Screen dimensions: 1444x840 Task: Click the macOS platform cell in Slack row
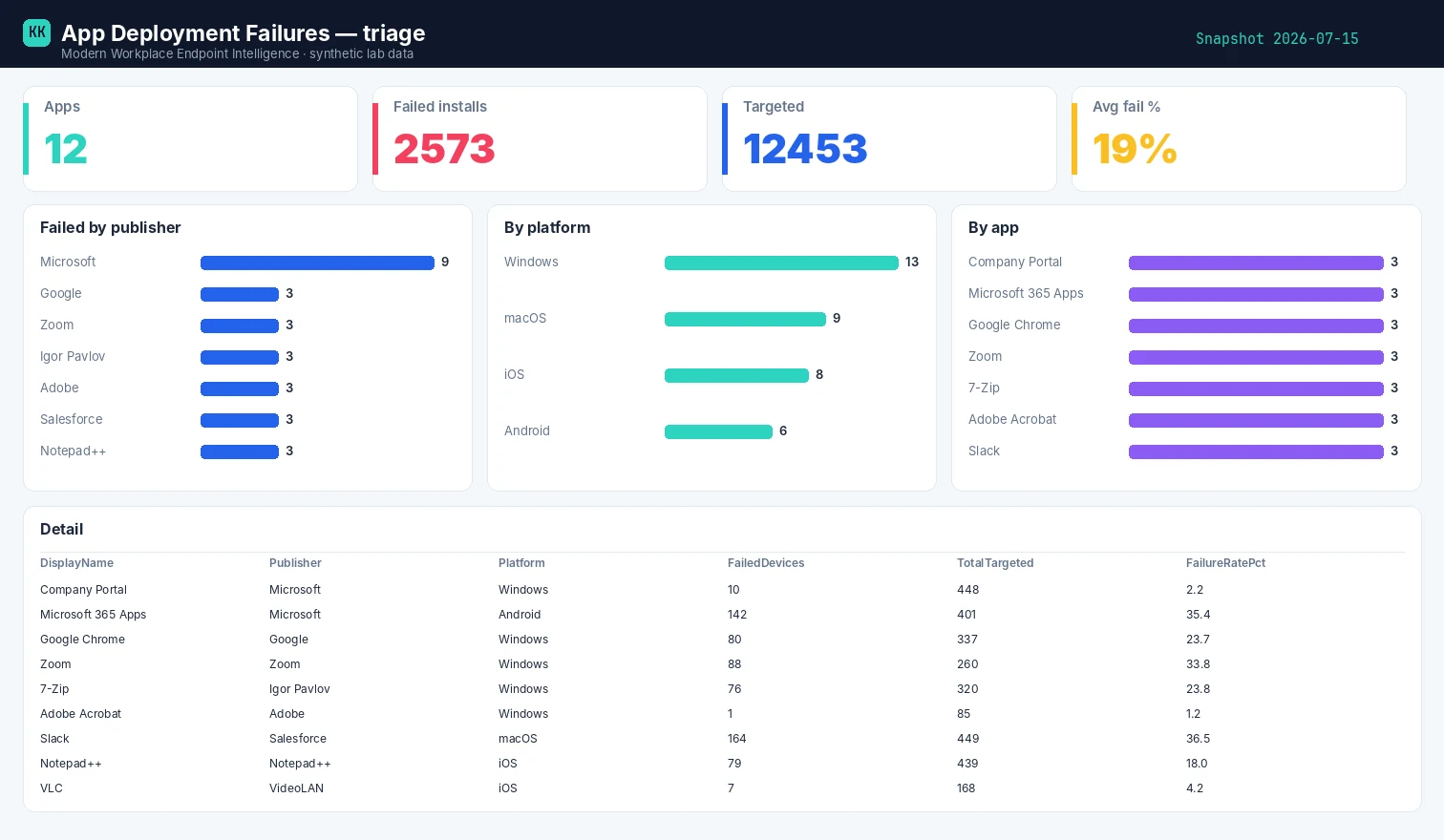coord(518,739)
